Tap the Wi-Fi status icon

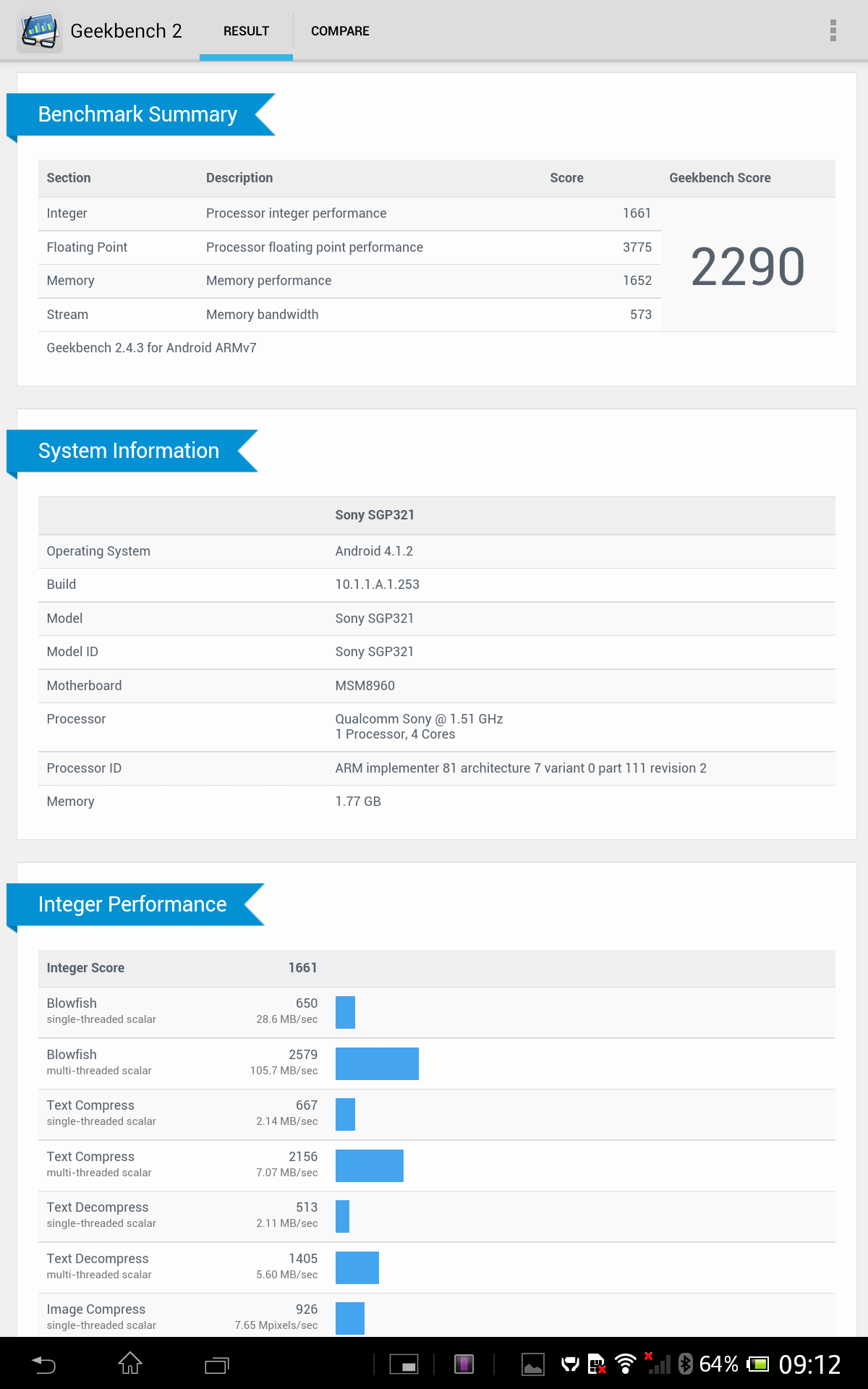pos(625,1364)
